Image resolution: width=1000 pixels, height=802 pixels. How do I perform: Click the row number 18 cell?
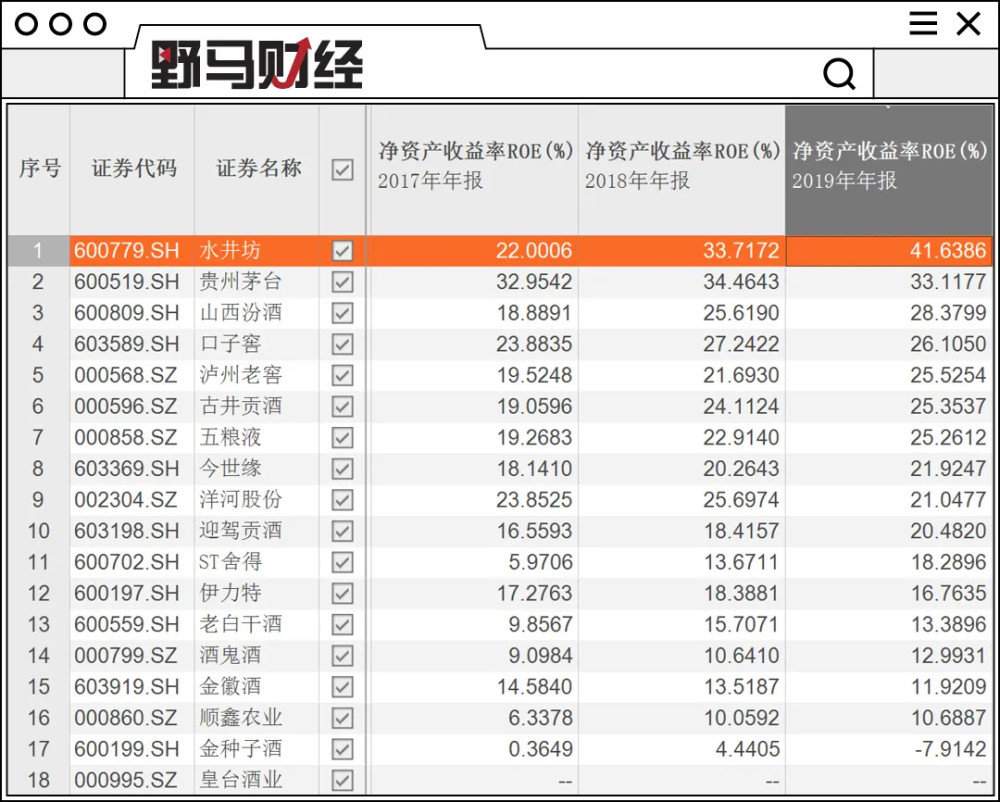pos(38,780)
